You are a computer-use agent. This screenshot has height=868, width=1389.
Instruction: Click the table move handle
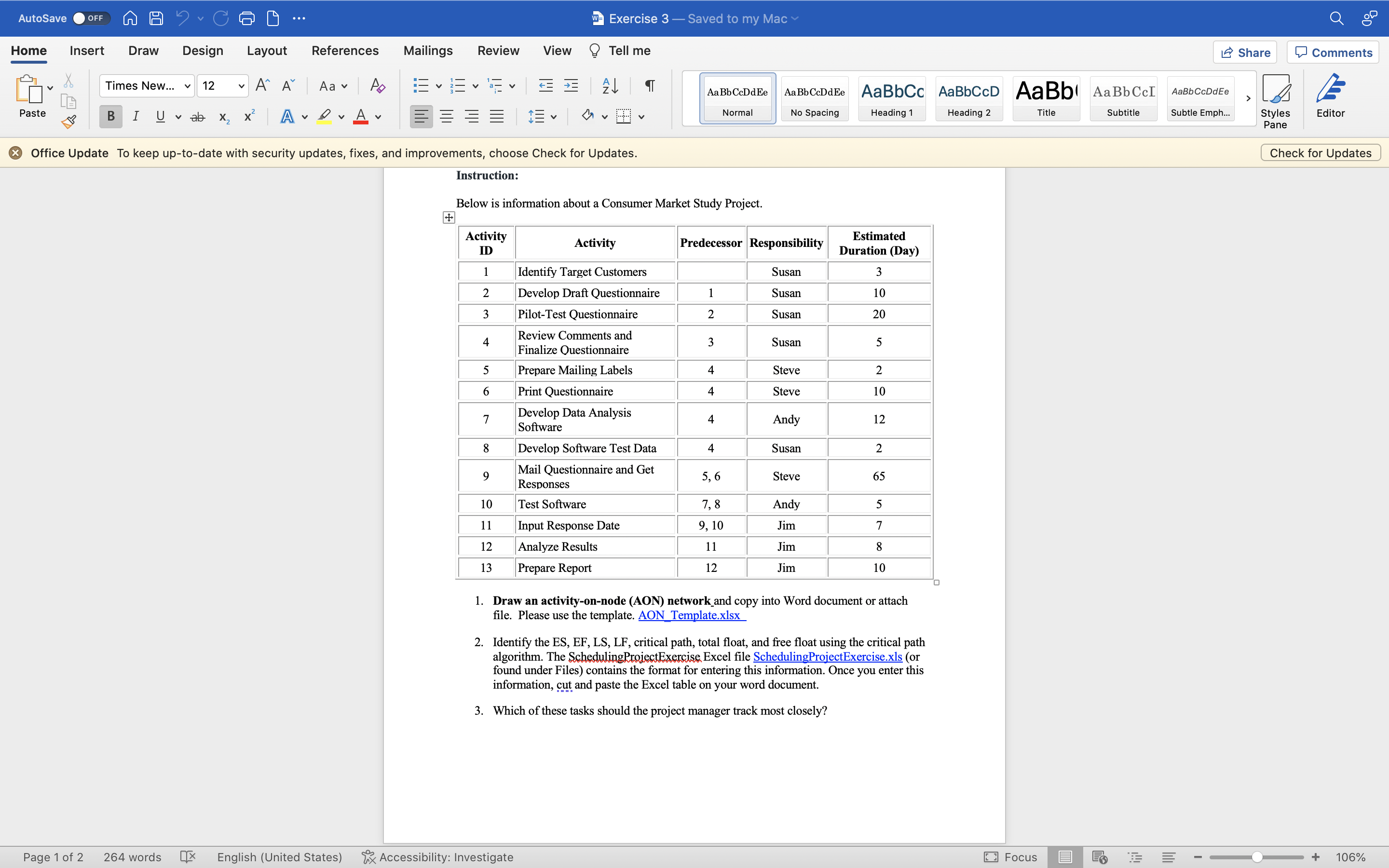(449, 217)
